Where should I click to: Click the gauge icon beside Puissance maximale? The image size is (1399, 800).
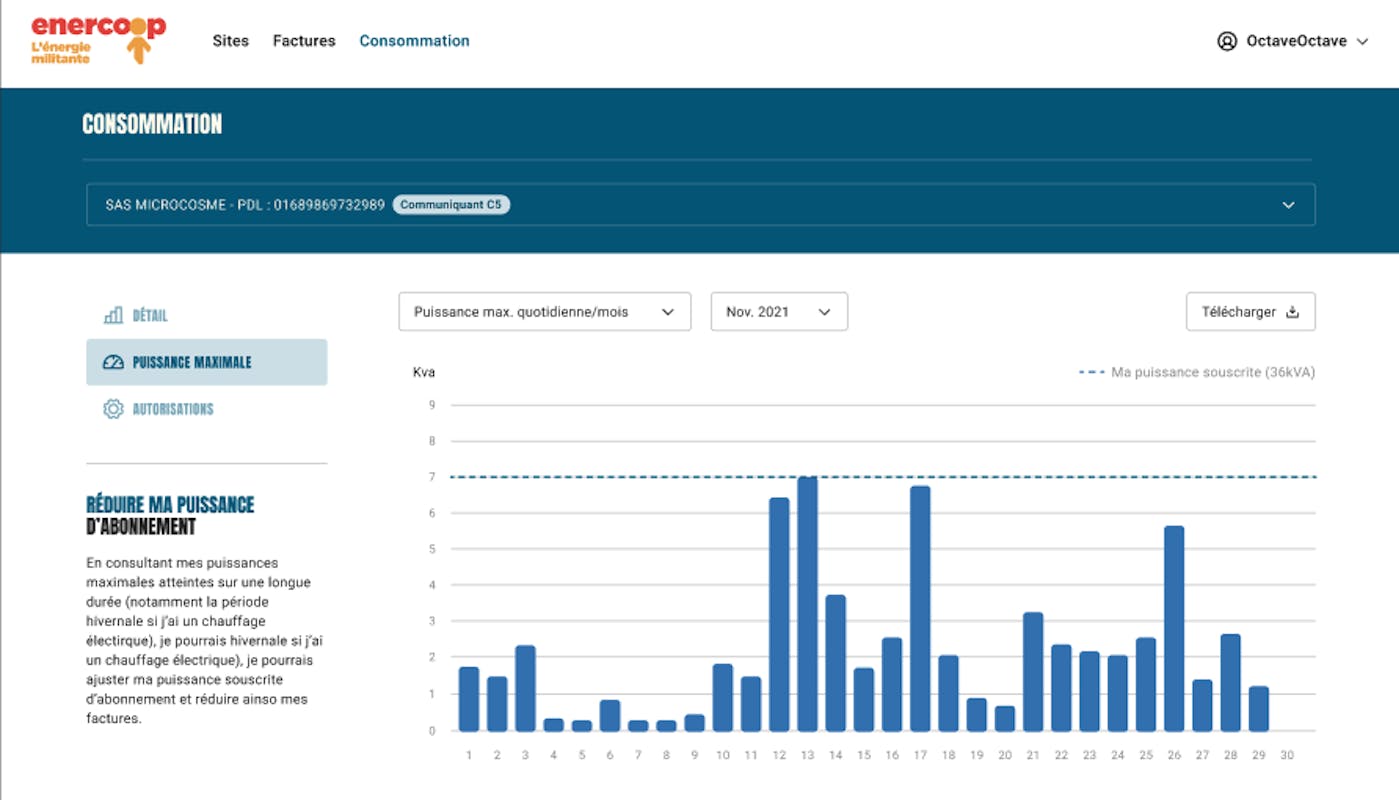click(x=113, y=362)
